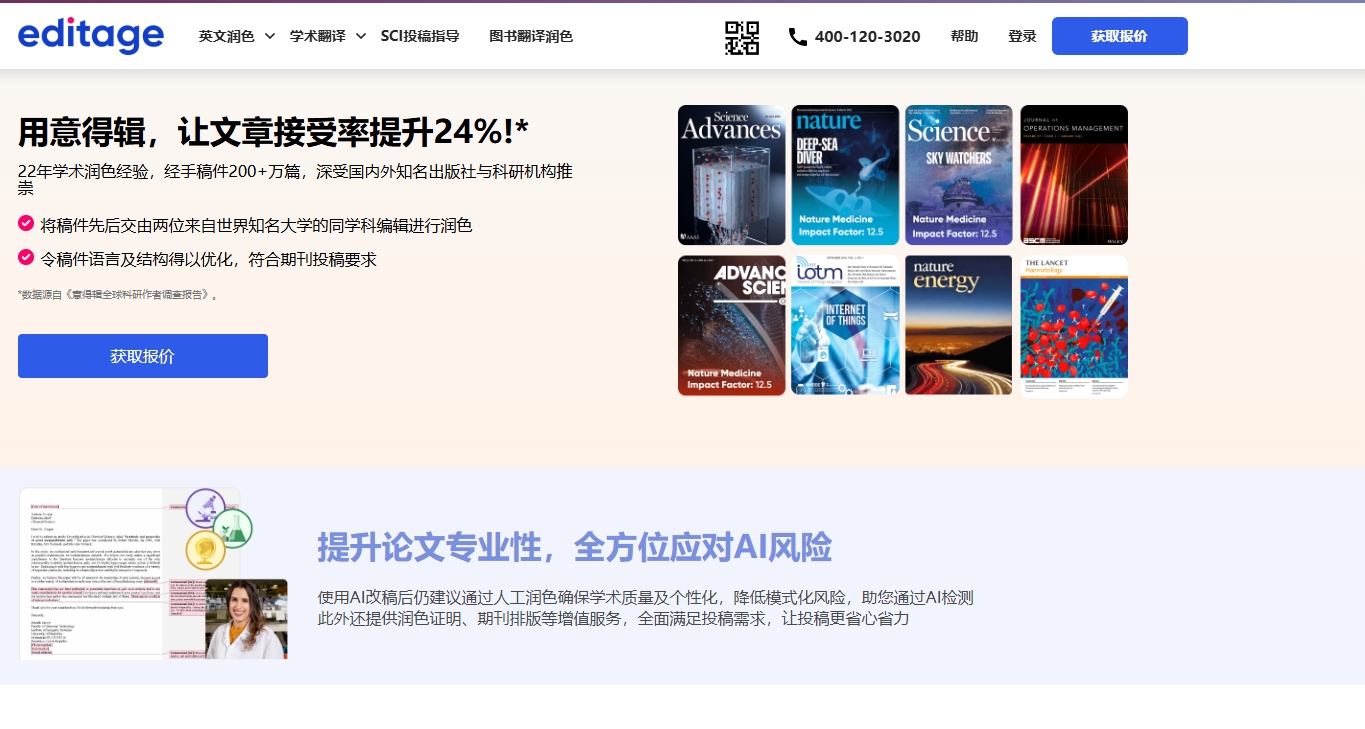Open the Science Advances journal cover
Viewport: 1365px width, 729px height.
tap(732, 175)
